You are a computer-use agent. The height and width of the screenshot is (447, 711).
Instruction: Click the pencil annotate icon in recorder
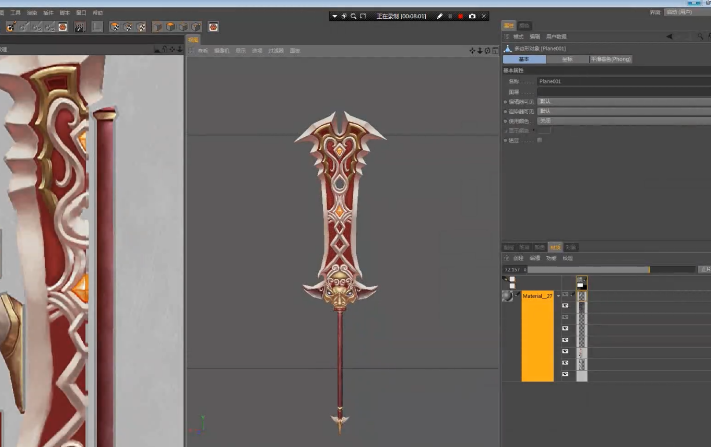[x=439, y=16]
